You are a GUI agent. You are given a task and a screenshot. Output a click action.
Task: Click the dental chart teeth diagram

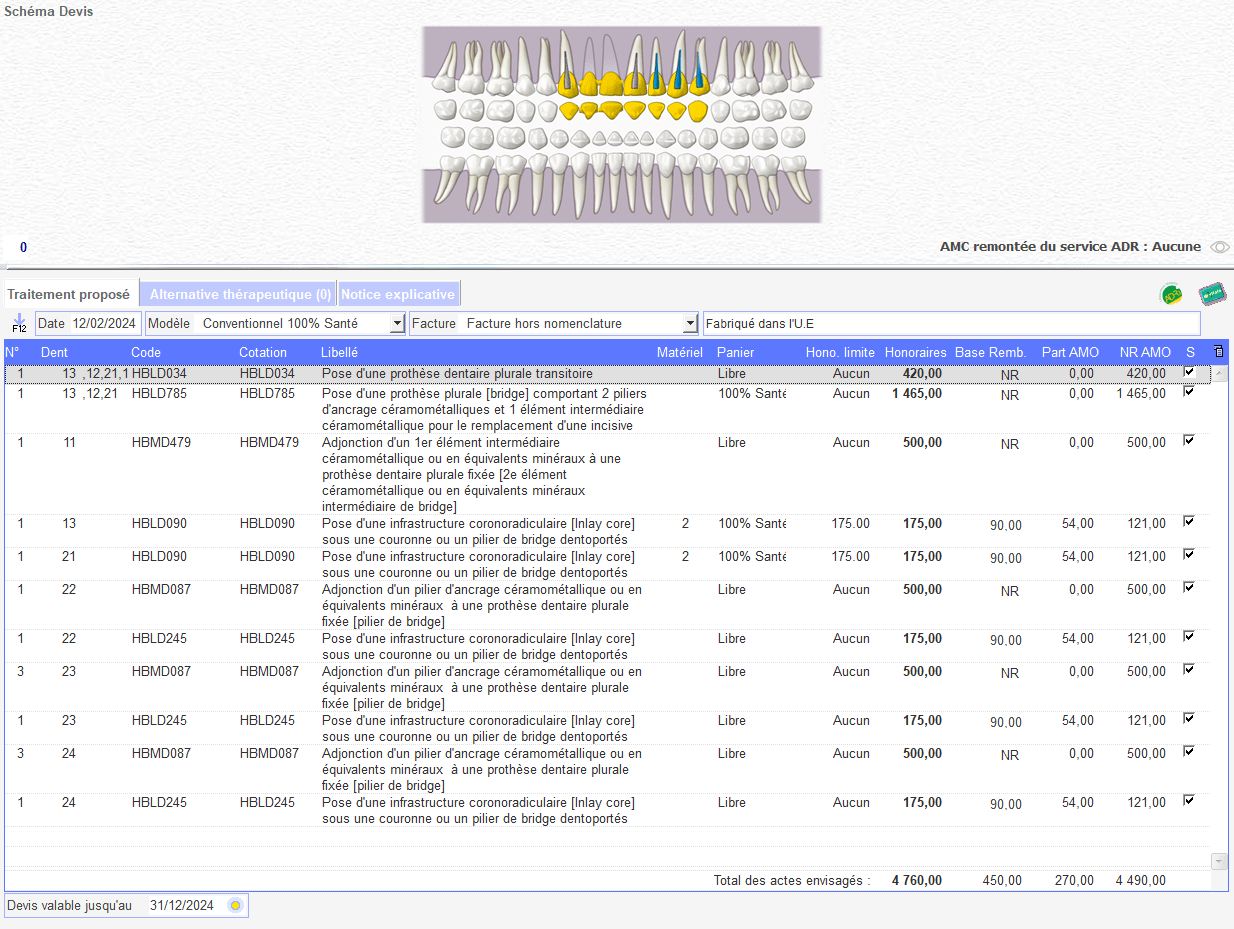[621, 125]
